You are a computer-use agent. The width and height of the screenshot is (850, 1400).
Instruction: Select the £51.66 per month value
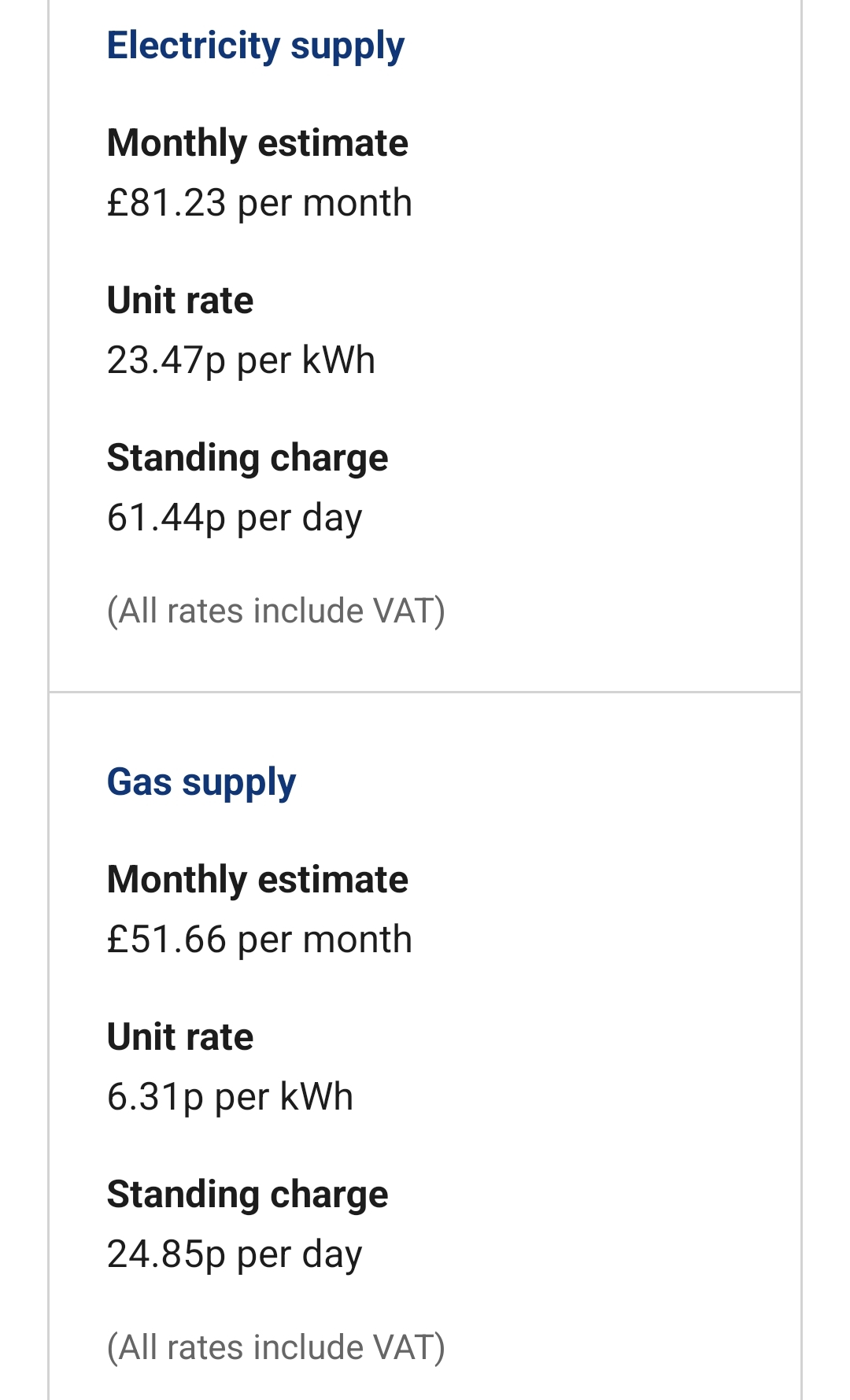(260, 940)
